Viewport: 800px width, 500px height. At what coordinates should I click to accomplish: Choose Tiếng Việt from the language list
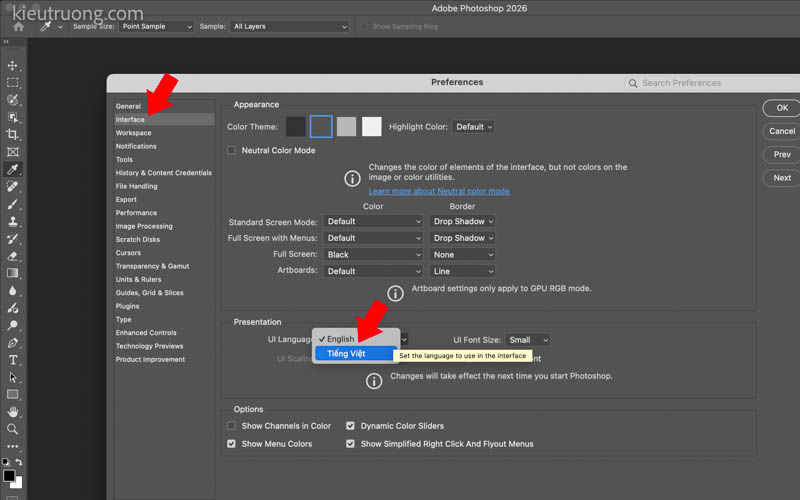pyautogui.click(x=355, y=354)
